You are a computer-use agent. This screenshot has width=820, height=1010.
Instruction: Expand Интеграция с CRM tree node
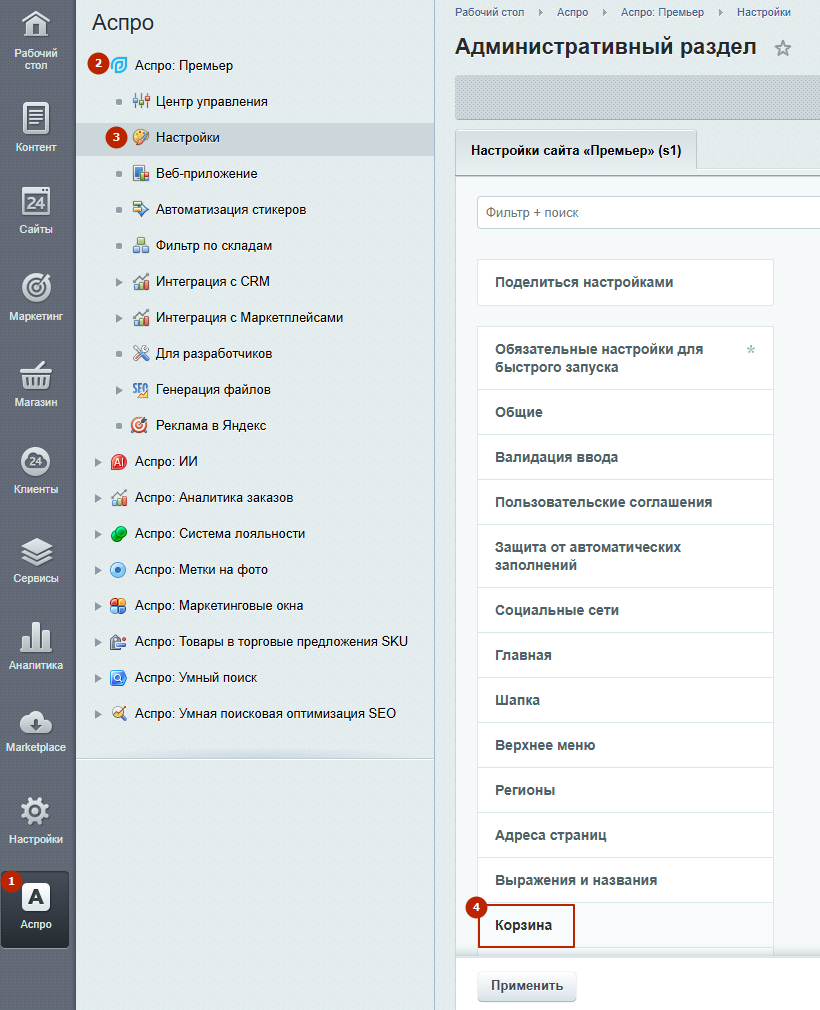119,282
